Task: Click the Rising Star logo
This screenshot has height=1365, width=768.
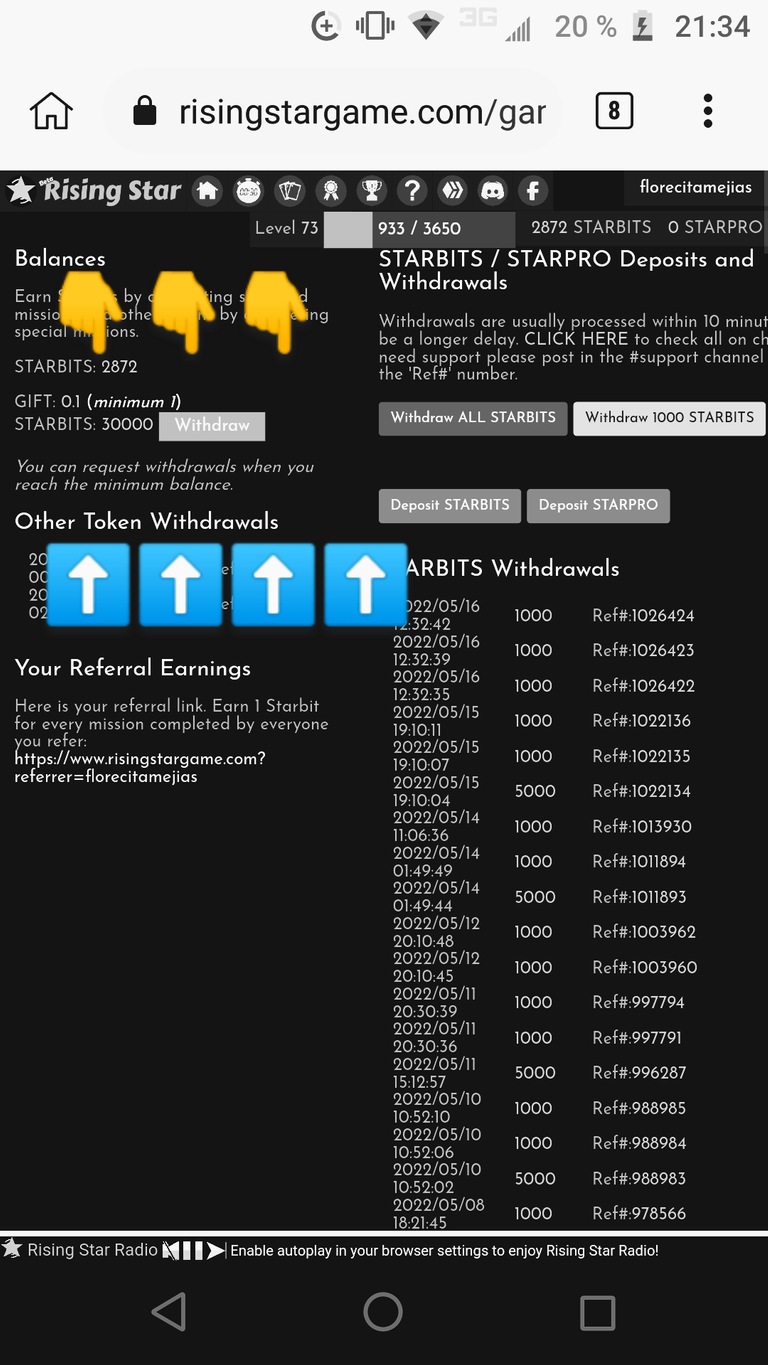Action: click(94, 190)
